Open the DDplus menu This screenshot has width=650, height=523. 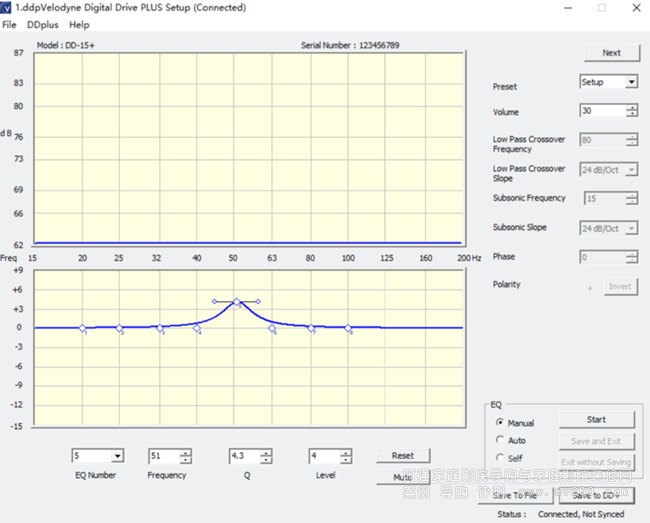[x=41, y=24]
